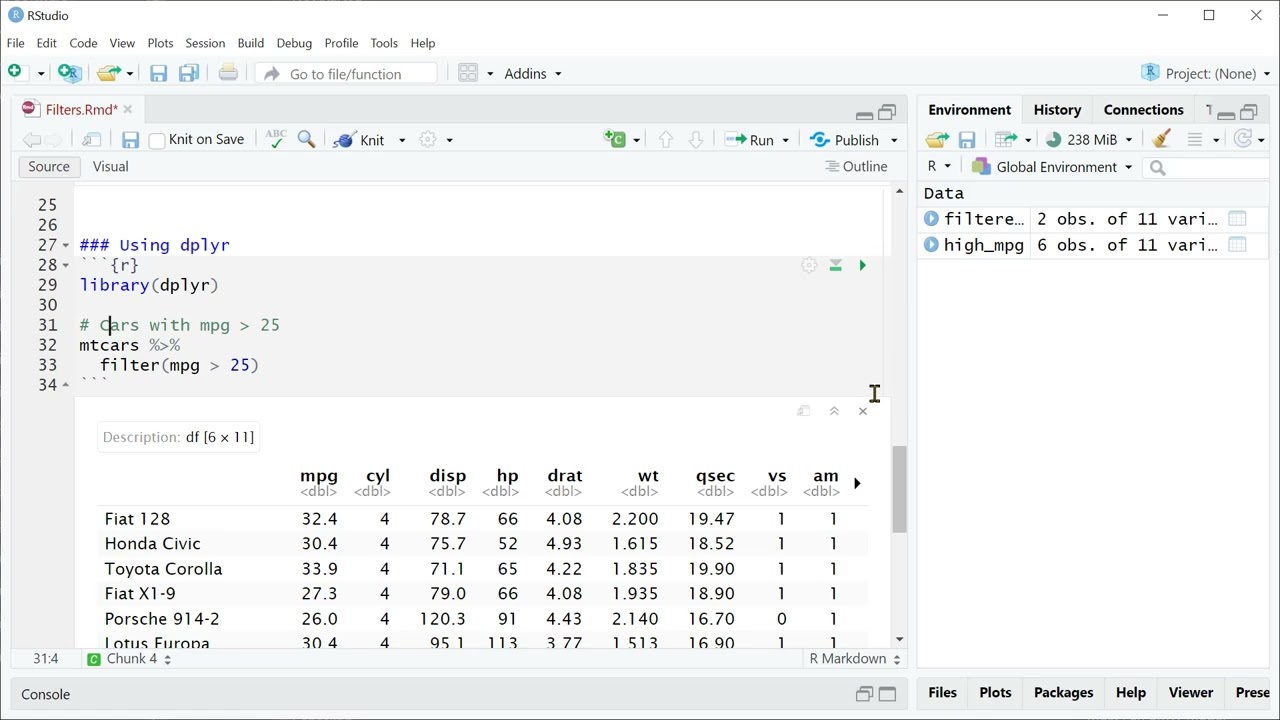
Task: Click the New File icon
Action: [x=15, y=72]
